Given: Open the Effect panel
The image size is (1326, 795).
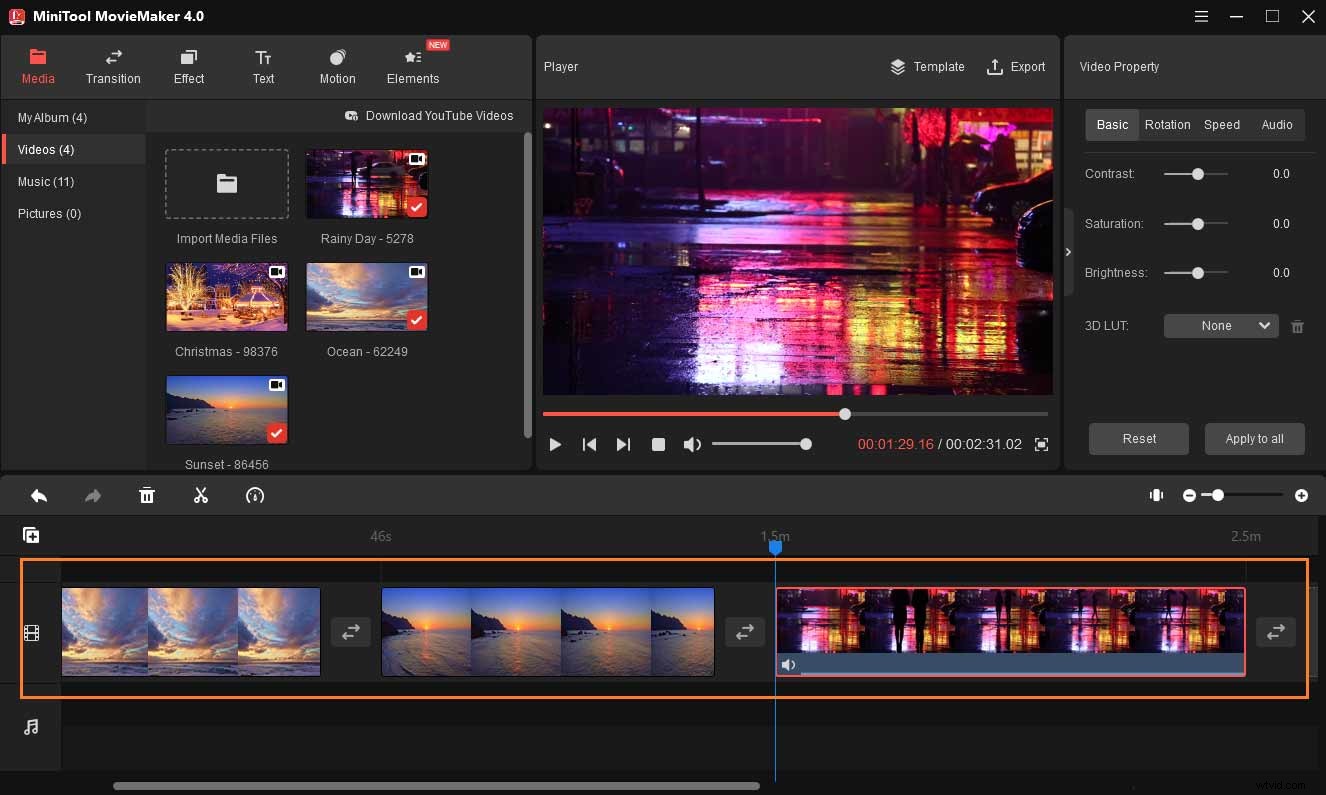Looking at the screenshot, I should pyautogui.click(x=188, y=66).
